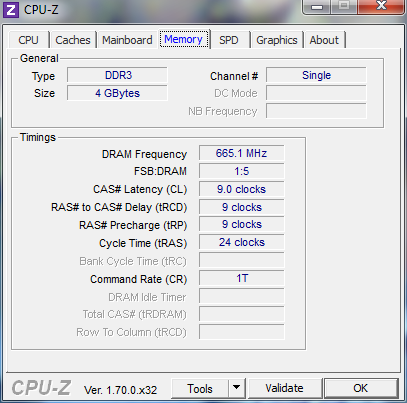Open the Caches tab
This screenshot has width=407, height=403.
(73, 40)
